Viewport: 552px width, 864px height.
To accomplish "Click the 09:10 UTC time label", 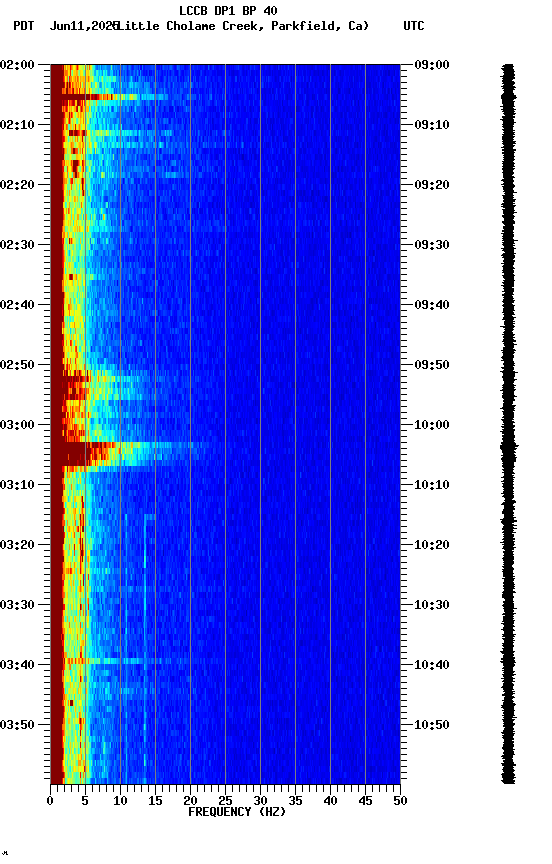I will tap(432, 125).
